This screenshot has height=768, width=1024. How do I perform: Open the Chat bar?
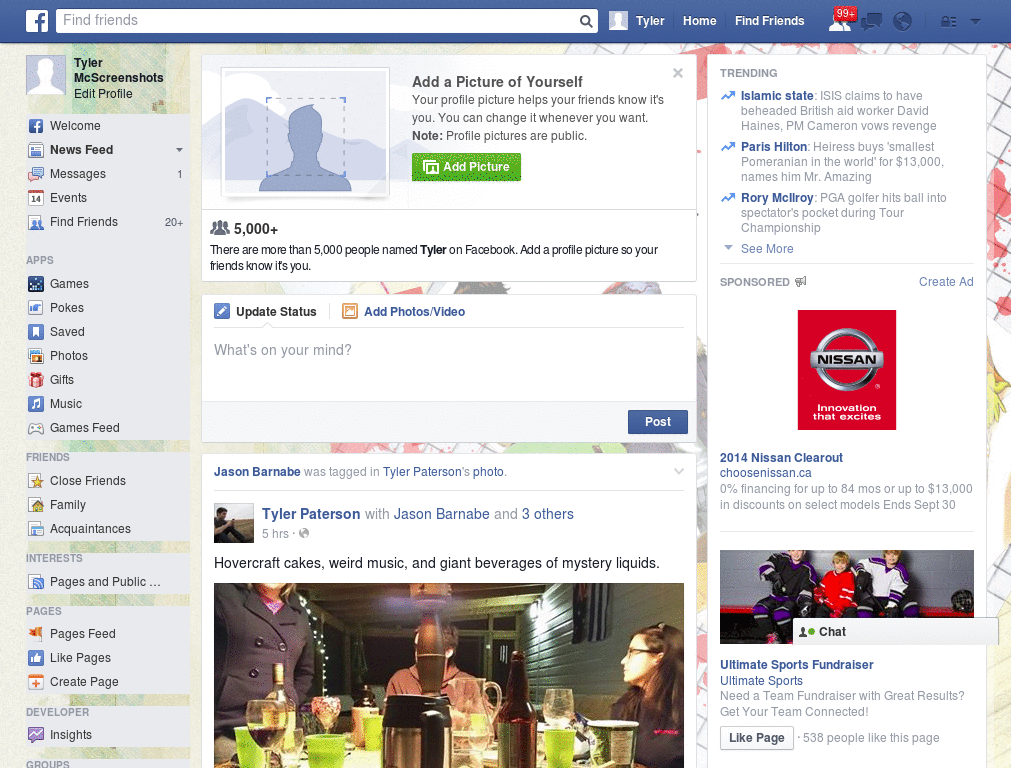[895, 632]
